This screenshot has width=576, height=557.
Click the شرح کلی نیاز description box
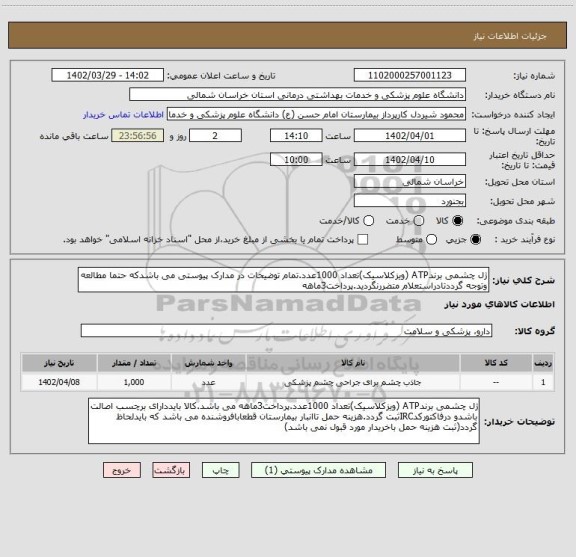(284, 280)
